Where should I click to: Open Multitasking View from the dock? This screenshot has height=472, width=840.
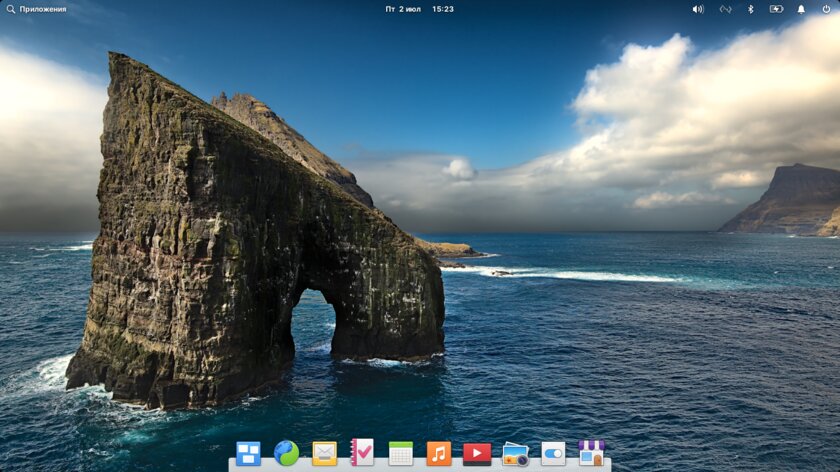pyautogui.click(x=248, y=454)
